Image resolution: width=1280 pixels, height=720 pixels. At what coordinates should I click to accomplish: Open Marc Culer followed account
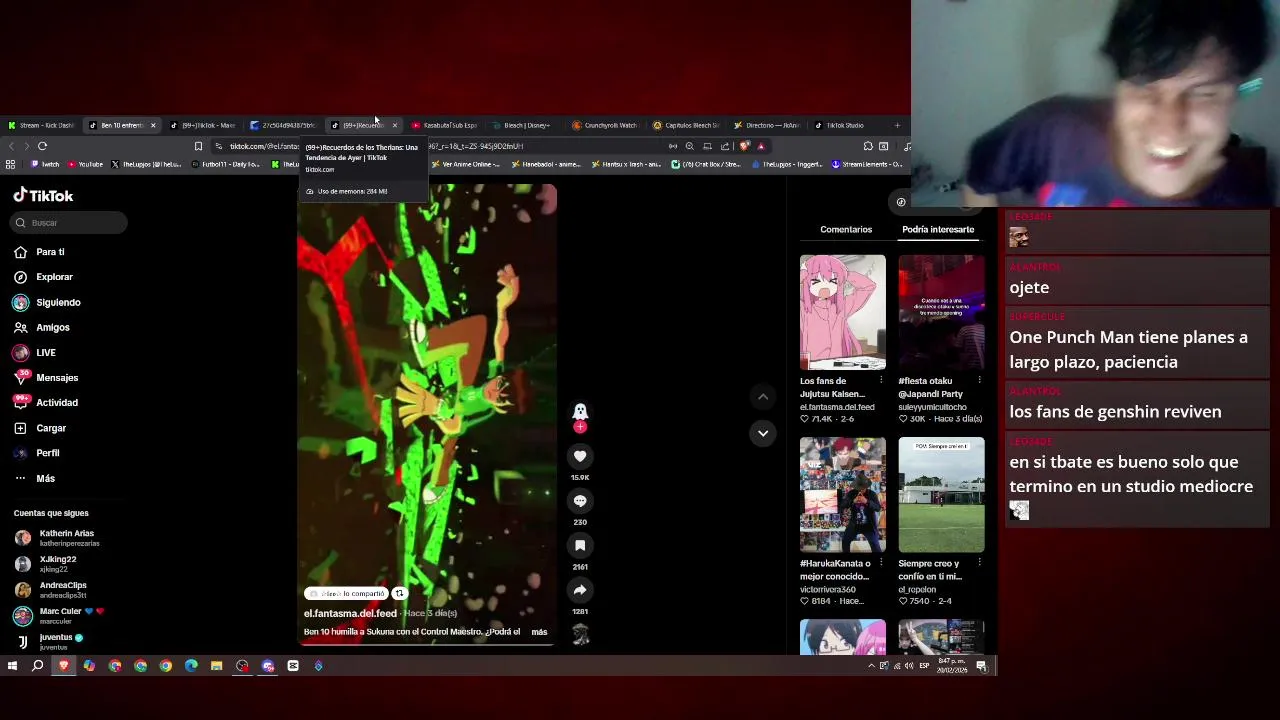[66, 615]
